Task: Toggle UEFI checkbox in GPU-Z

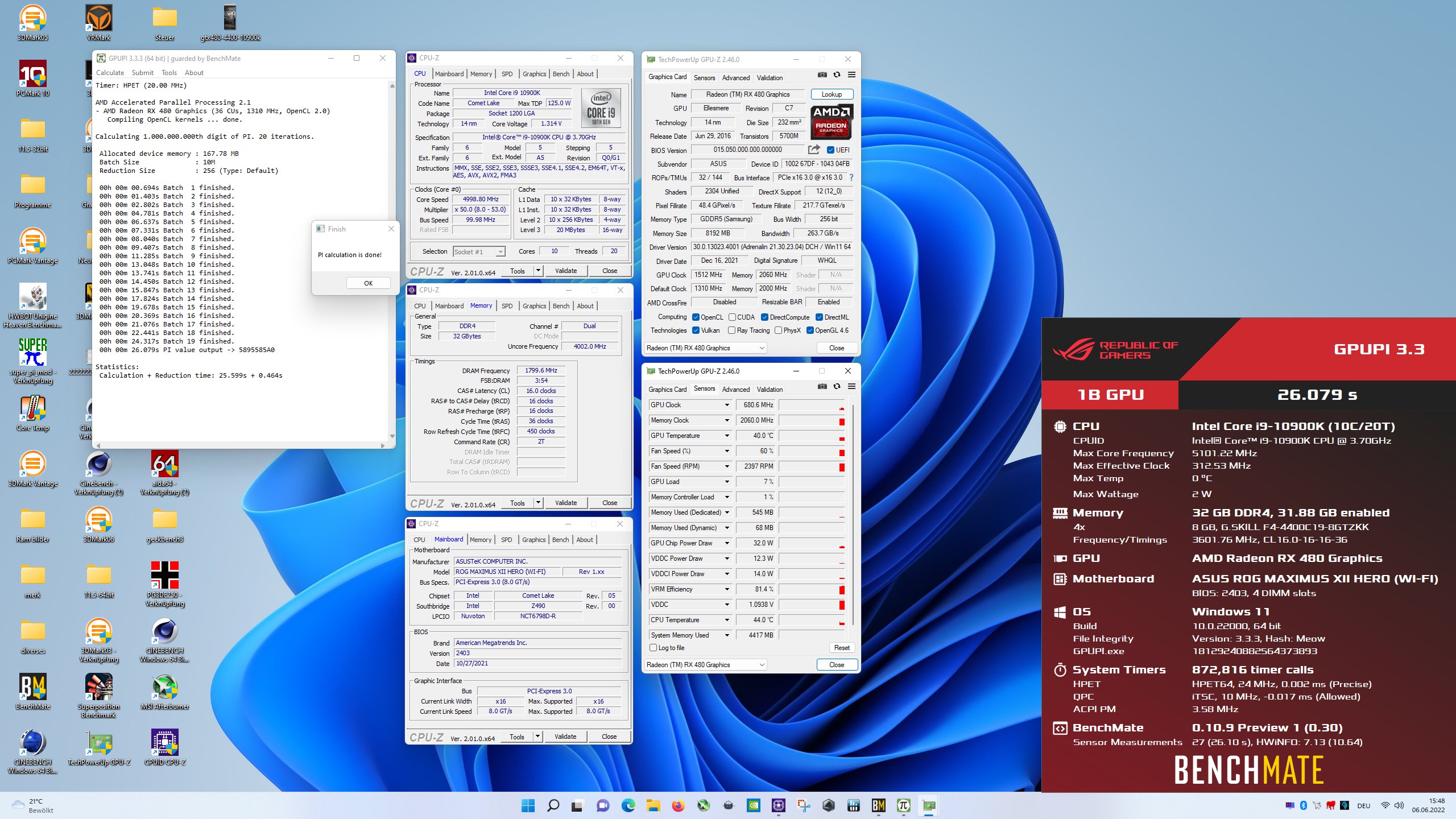Action: click(x=830, y=150)
